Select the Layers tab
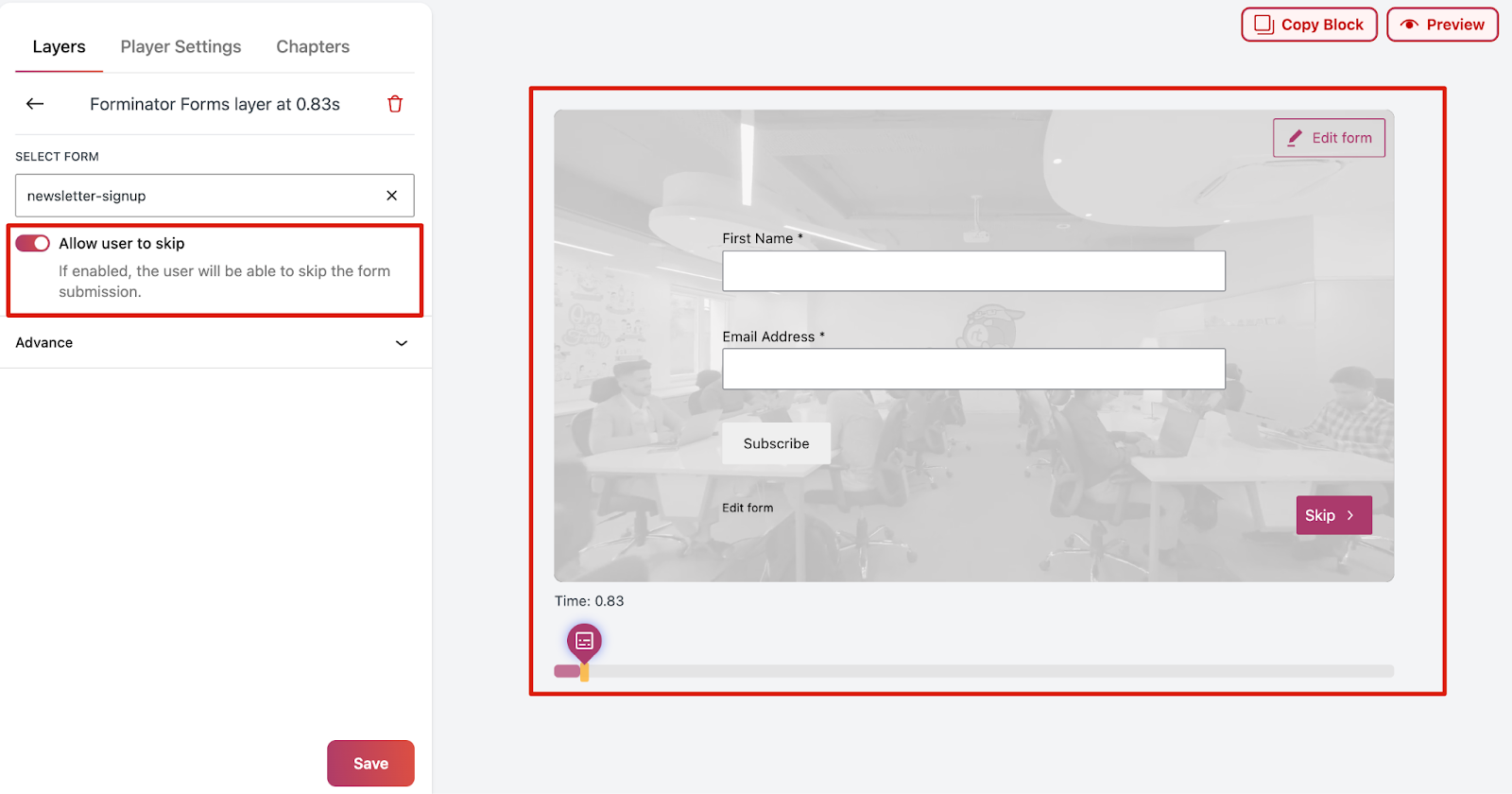1512x794 pixels. point(59,47)
